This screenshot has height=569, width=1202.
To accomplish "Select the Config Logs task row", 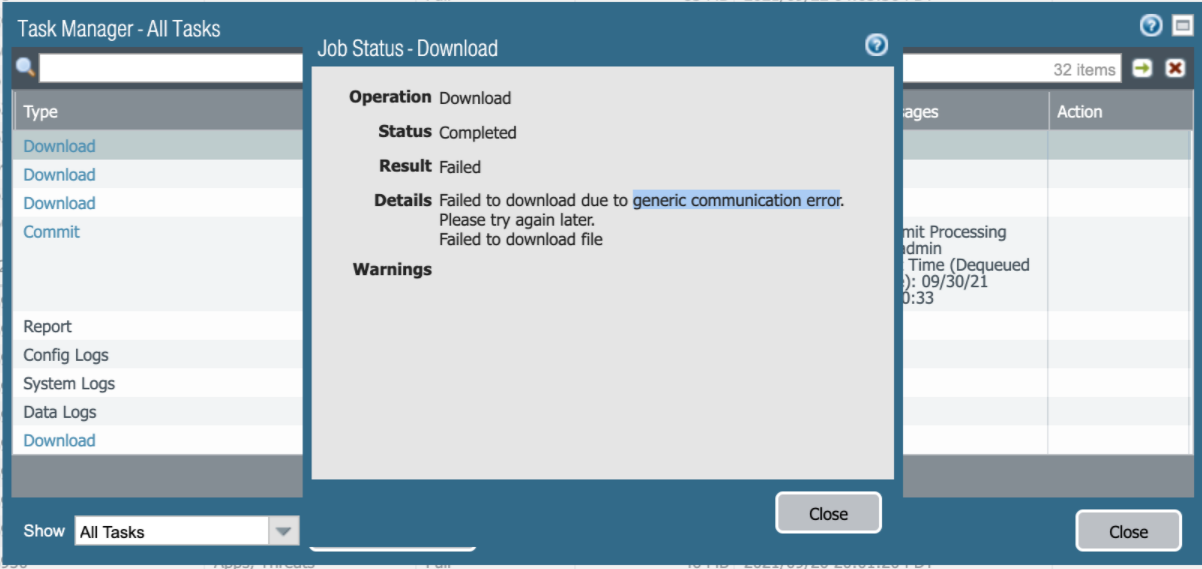I will coord(66,355).
